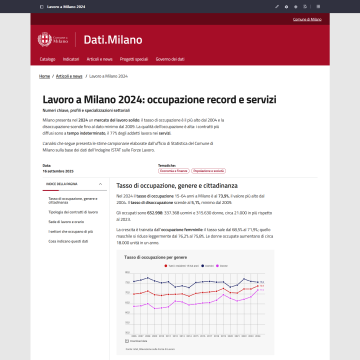Select the Popolazione e società topic tag
This screenshot has height=360, width=360.
(209, 171)
